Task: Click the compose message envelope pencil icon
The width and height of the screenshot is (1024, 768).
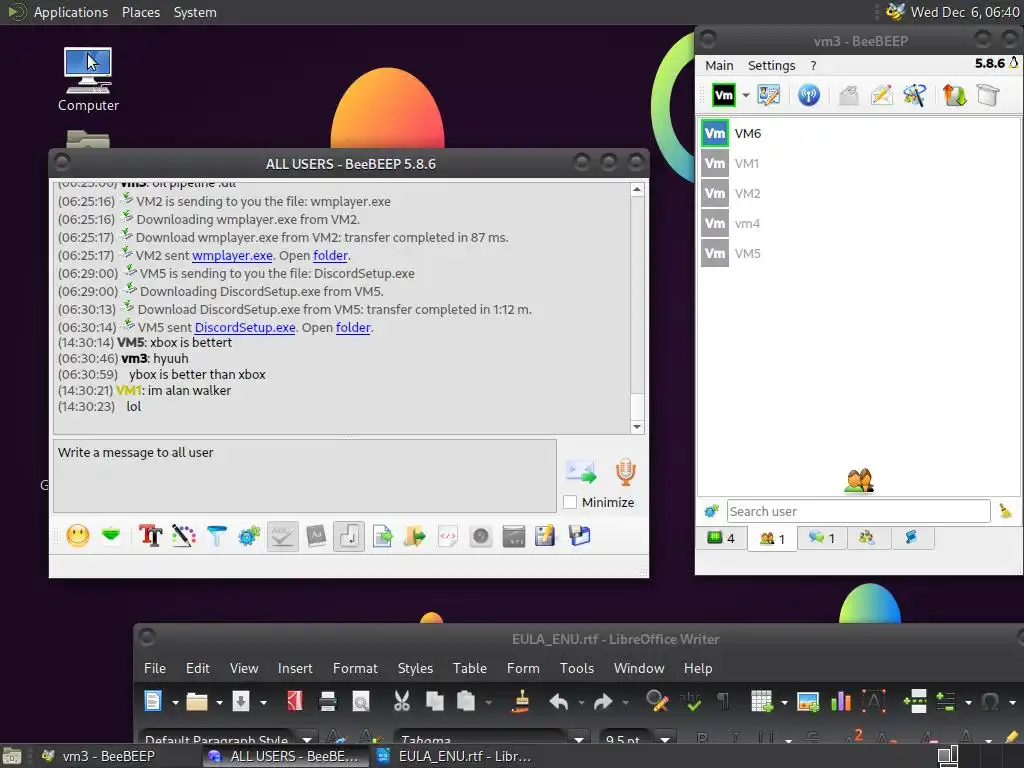Action: (882, 95)
